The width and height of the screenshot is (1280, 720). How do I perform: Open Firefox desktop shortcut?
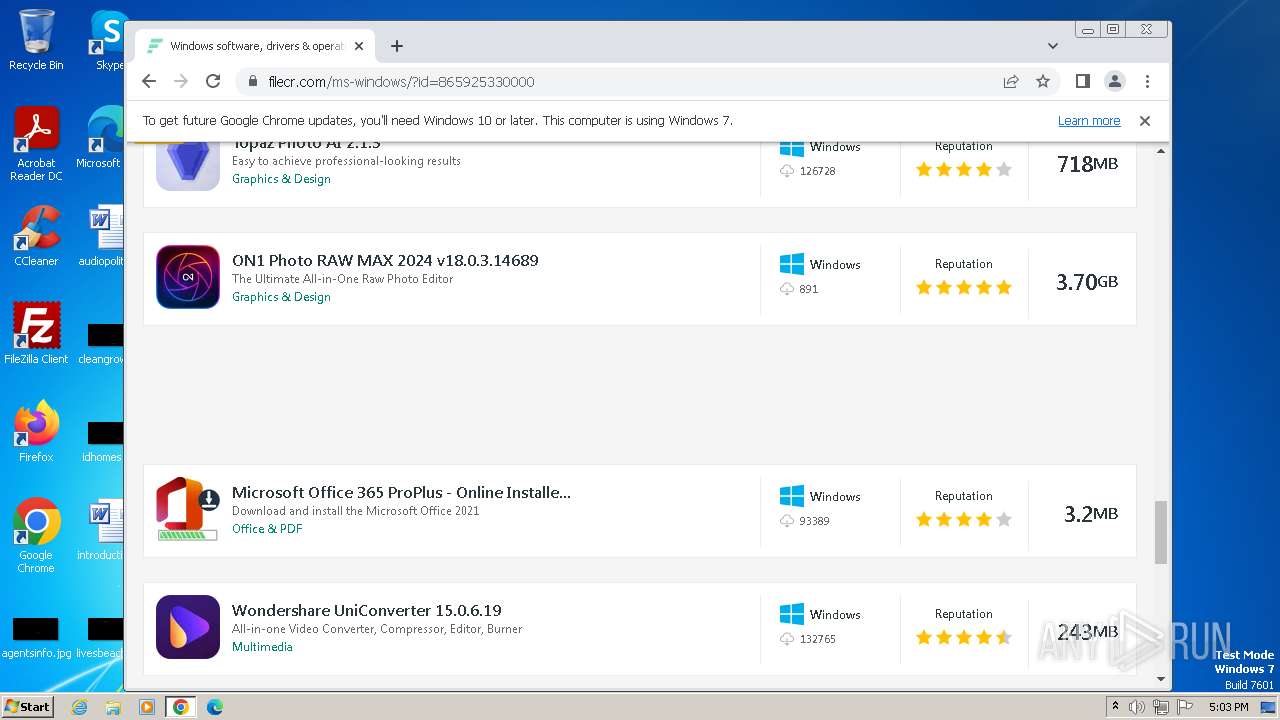pos(36,432)
